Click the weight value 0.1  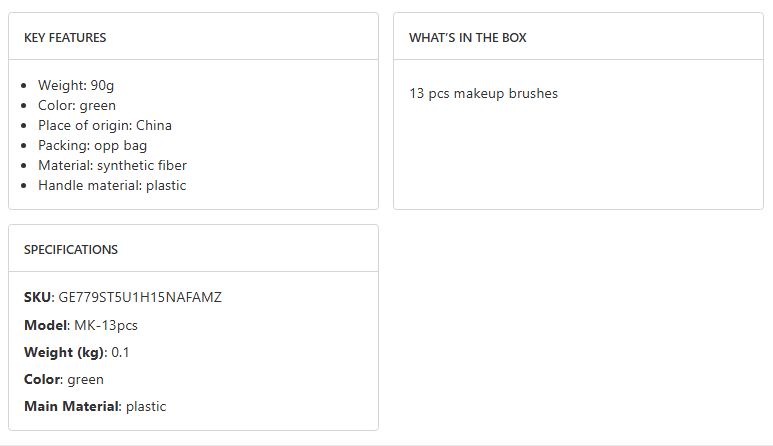pos(121,353)
